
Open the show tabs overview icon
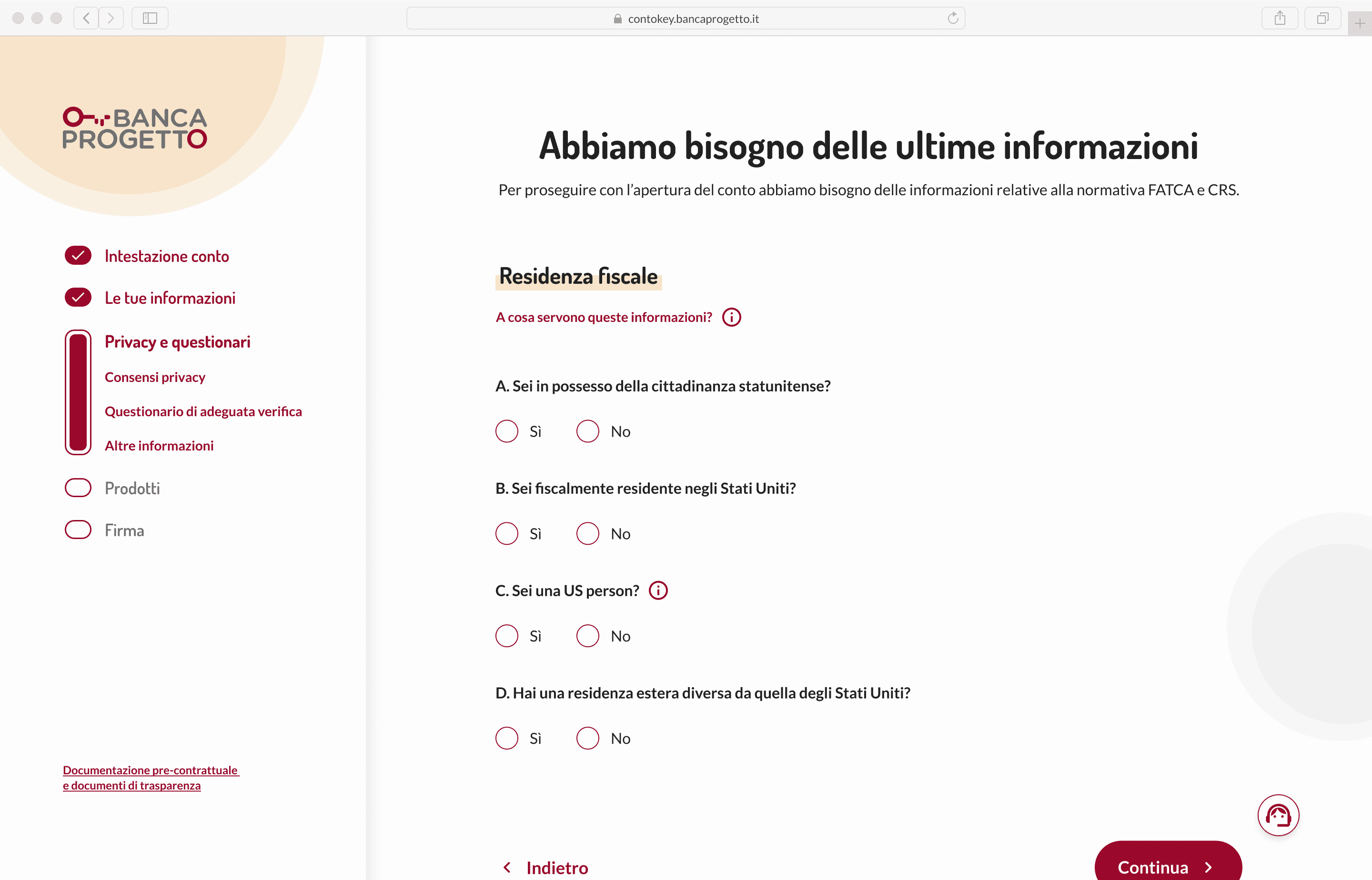[1322, 18]
